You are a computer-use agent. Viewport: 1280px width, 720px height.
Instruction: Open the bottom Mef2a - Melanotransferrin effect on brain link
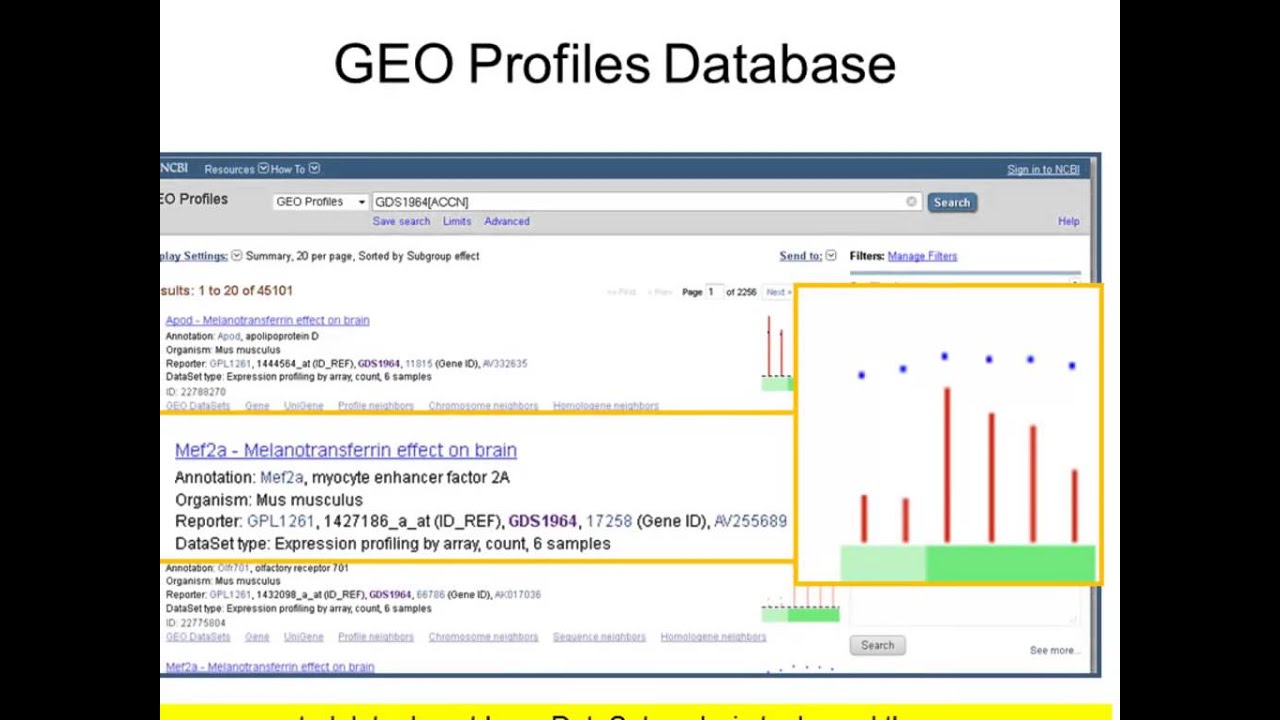pos(270,667)
